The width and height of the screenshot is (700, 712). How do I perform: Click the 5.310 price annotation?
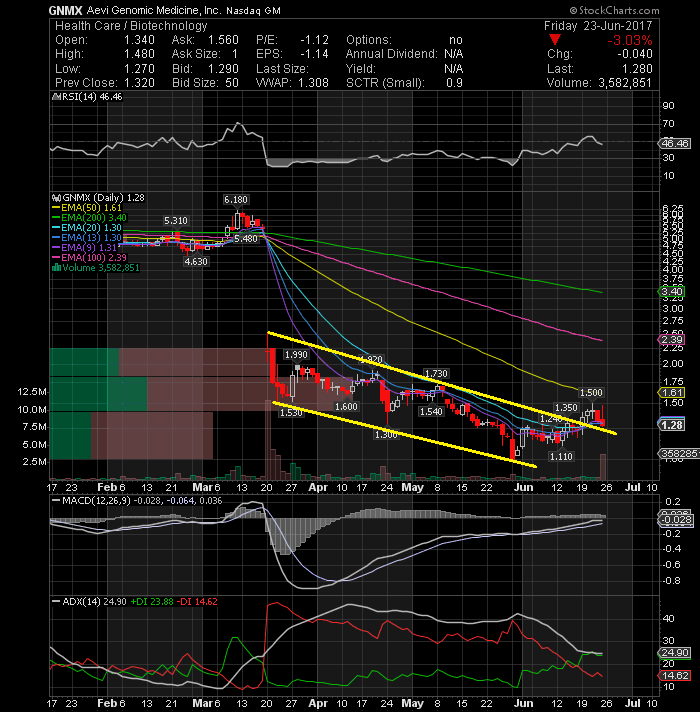coord(175,220)
